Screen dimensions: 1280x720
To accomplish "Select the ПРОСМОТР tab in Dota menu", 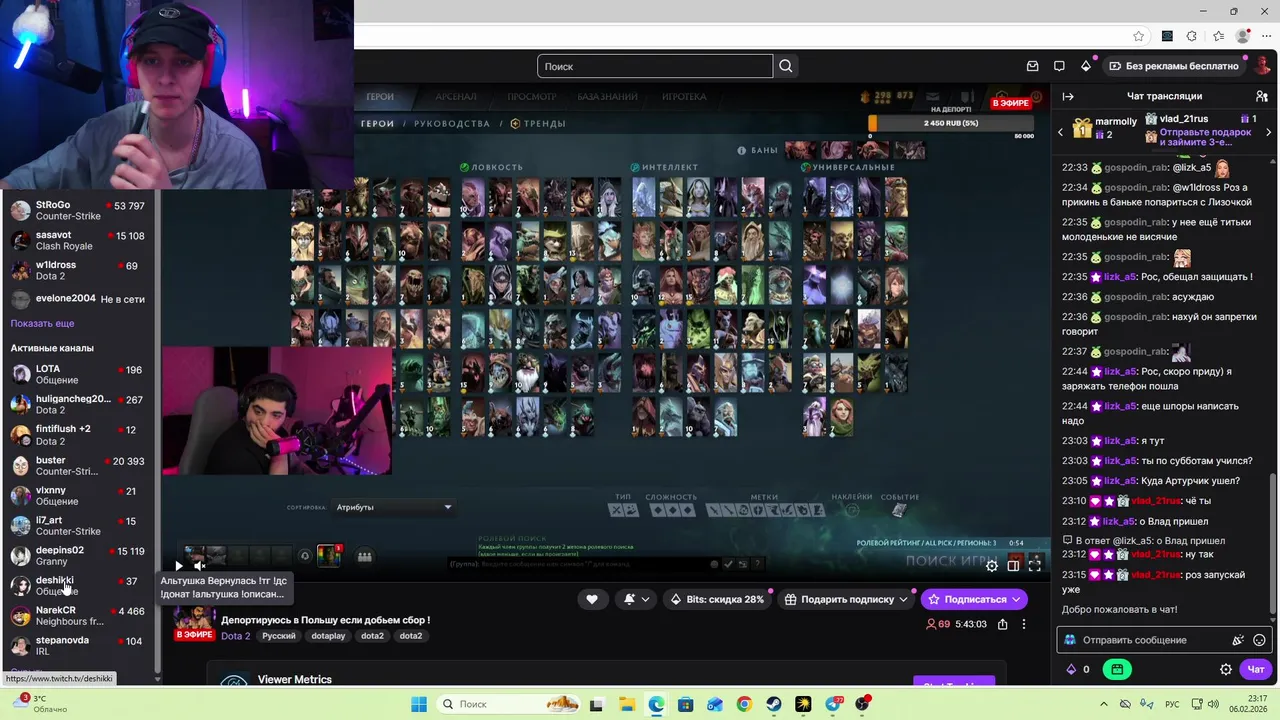I will pyautogui.click(x=531, y=97).
